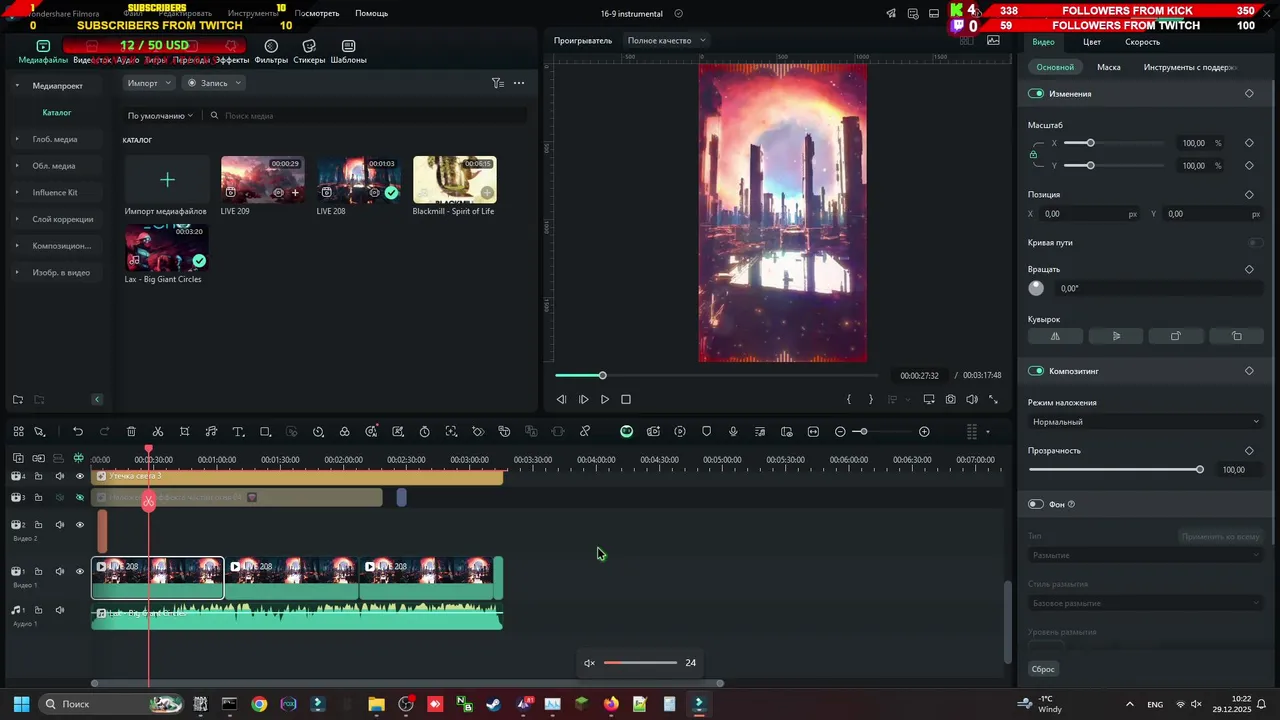Toggle the Кривая пути switch

pos(1255,243)
